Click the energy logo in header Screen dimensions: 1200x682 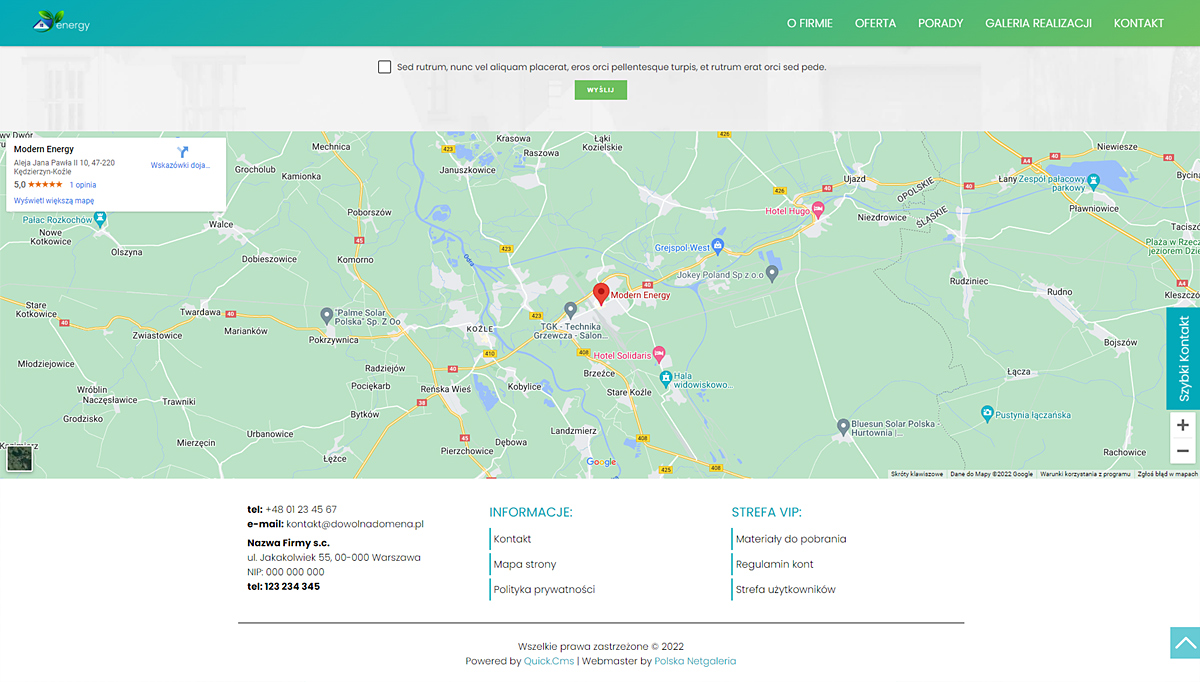point(62,22)
